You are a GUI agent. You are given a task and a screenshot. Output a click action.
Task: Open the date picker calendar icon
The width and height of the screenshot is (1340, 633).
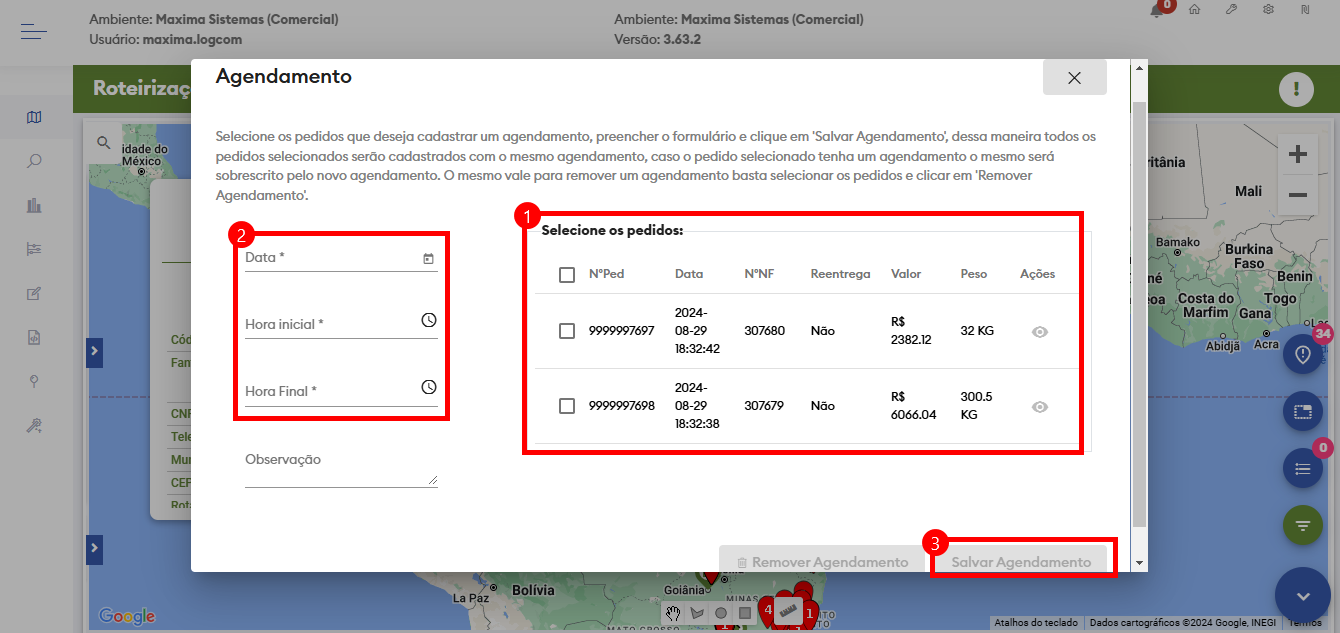[428, 259]
